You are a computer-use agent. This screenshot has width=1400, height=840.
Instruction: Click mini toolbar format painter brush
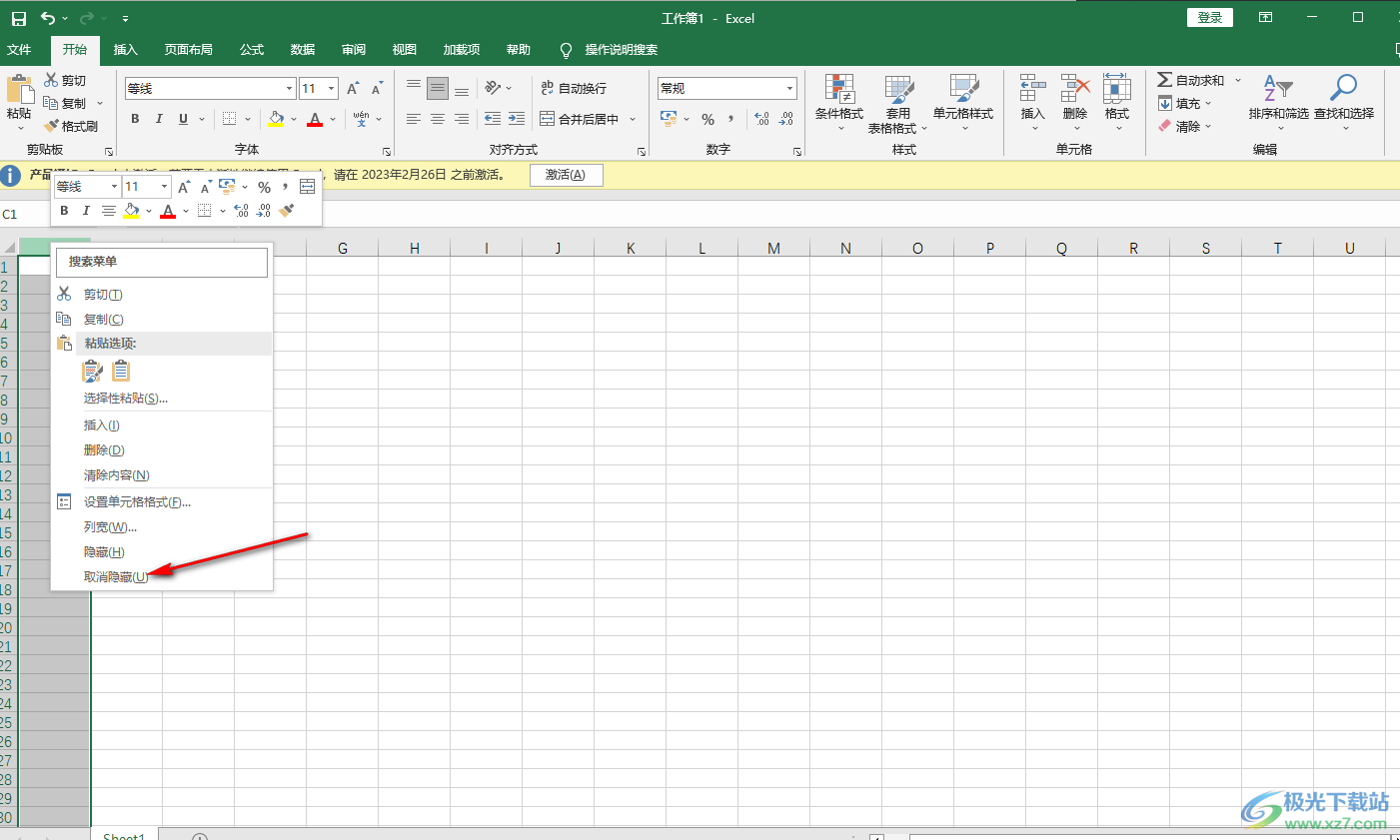point(287,211)
